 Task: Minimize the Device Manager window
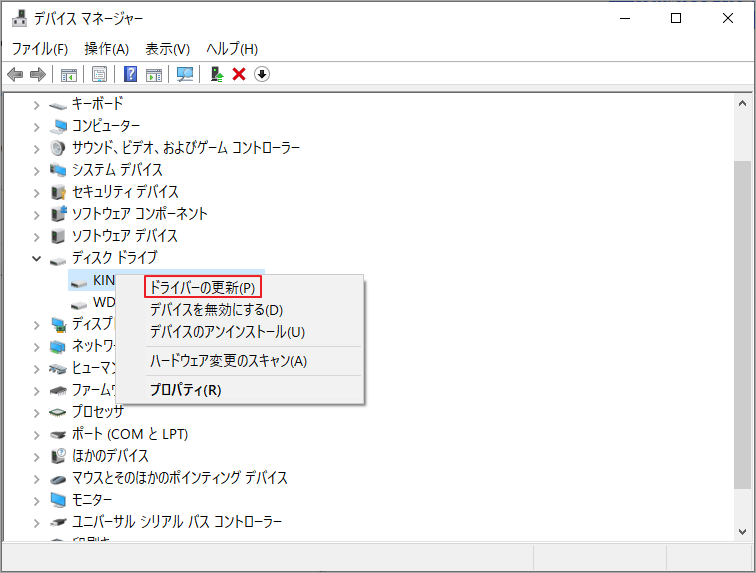625,18
